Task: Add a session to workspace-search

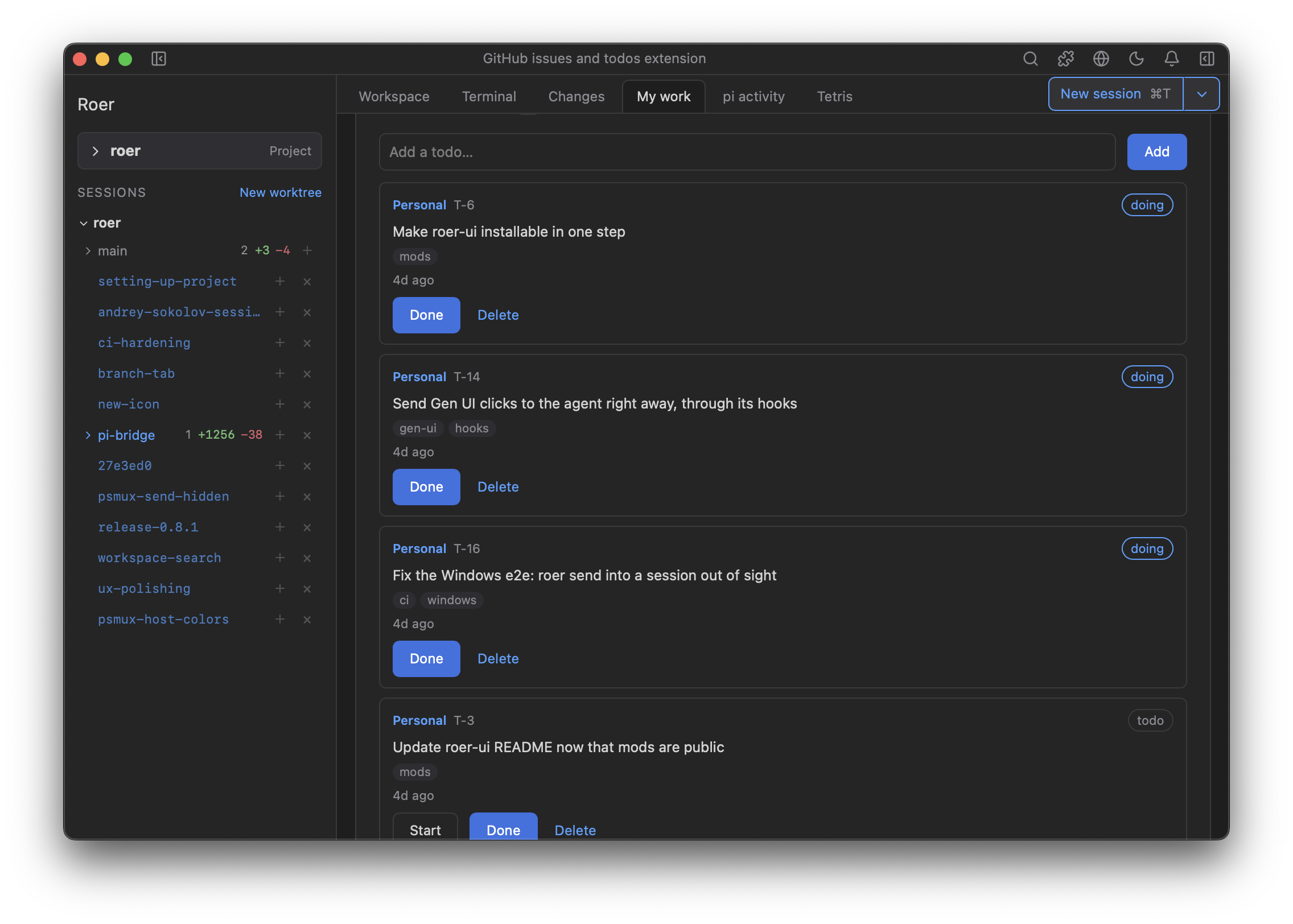Action: [280, 558]
